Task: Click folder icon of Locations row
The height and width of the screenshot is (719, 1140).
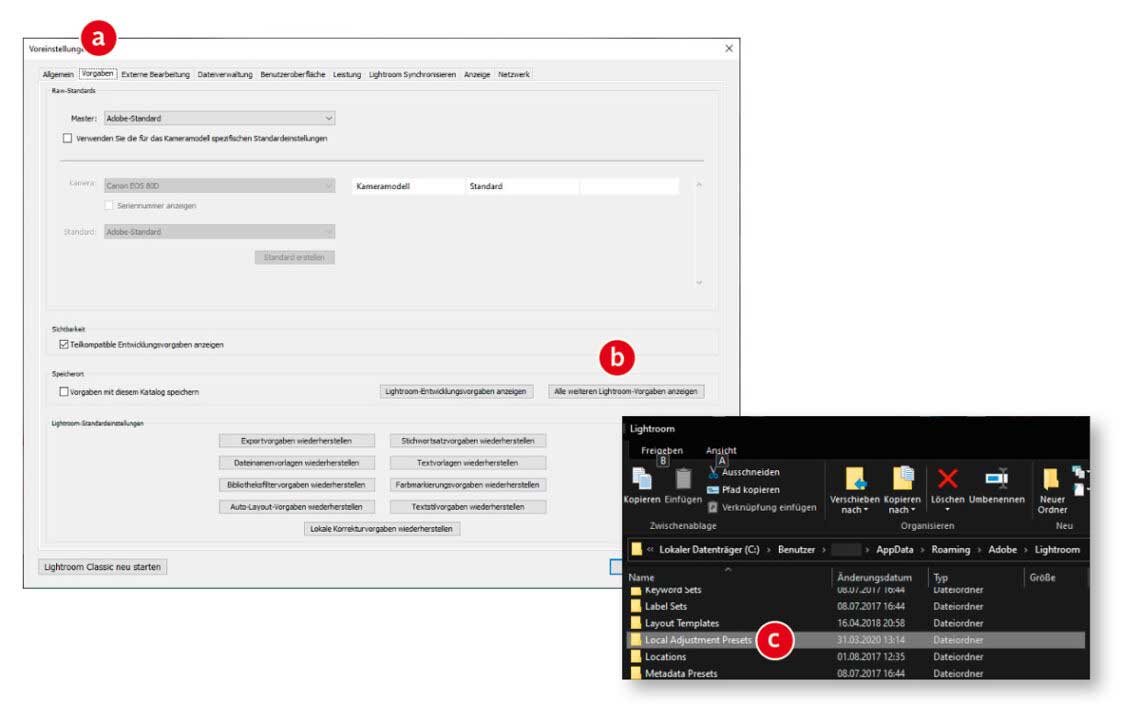Action: (x=636, y=656)
